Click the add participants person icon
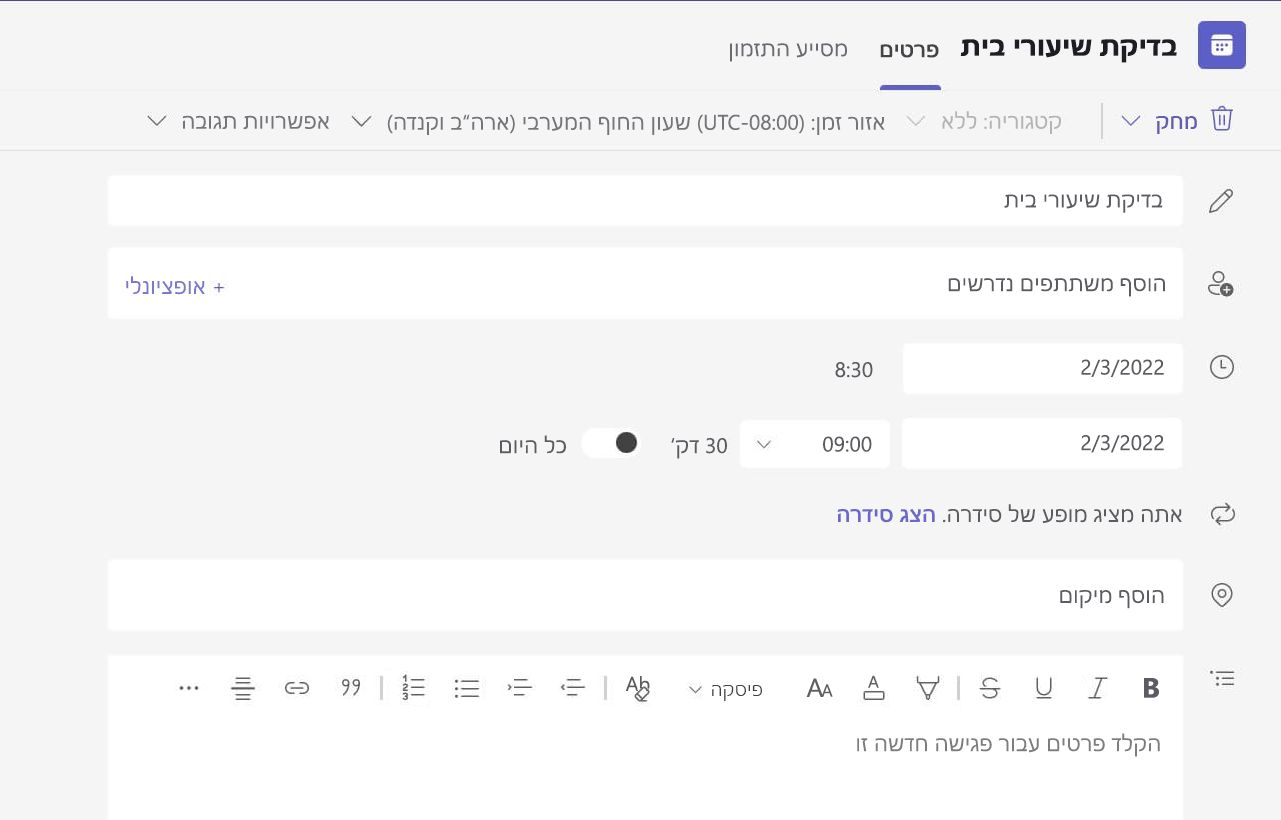This screenshot has height=820, width=1281. [x=1221, y=284]
